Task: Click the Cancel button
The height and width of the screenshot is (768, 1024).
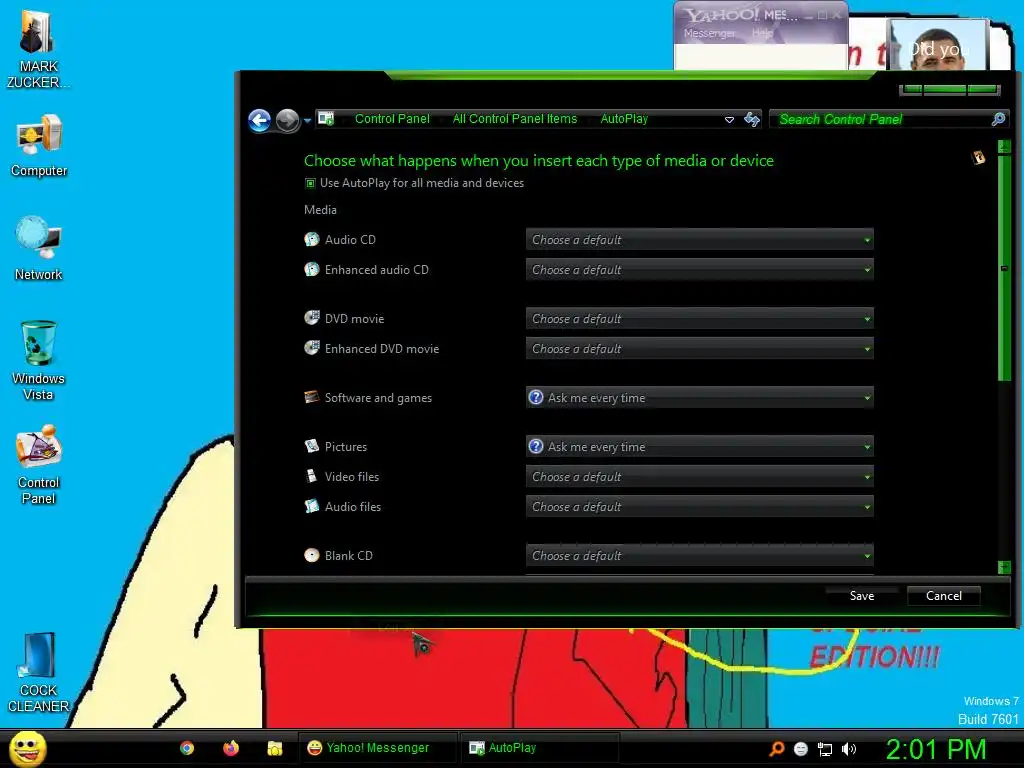Action: pos(944,596)
